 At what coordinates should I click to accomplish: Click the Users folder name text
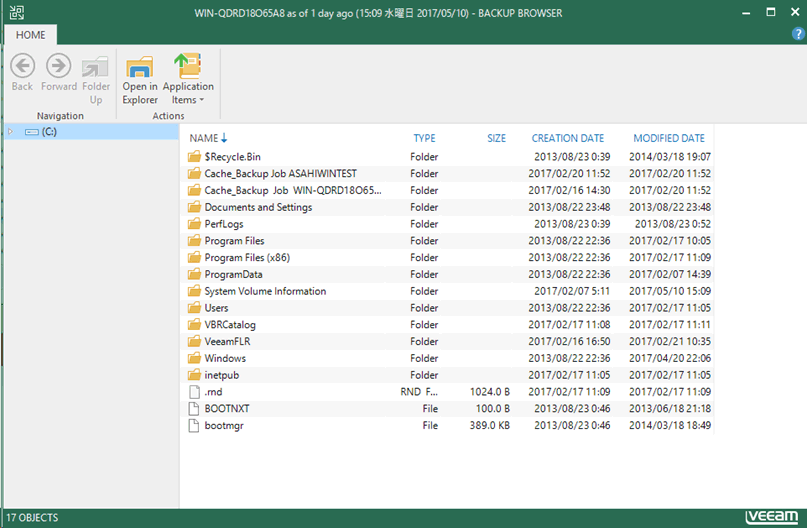click(x=216, y=308)
